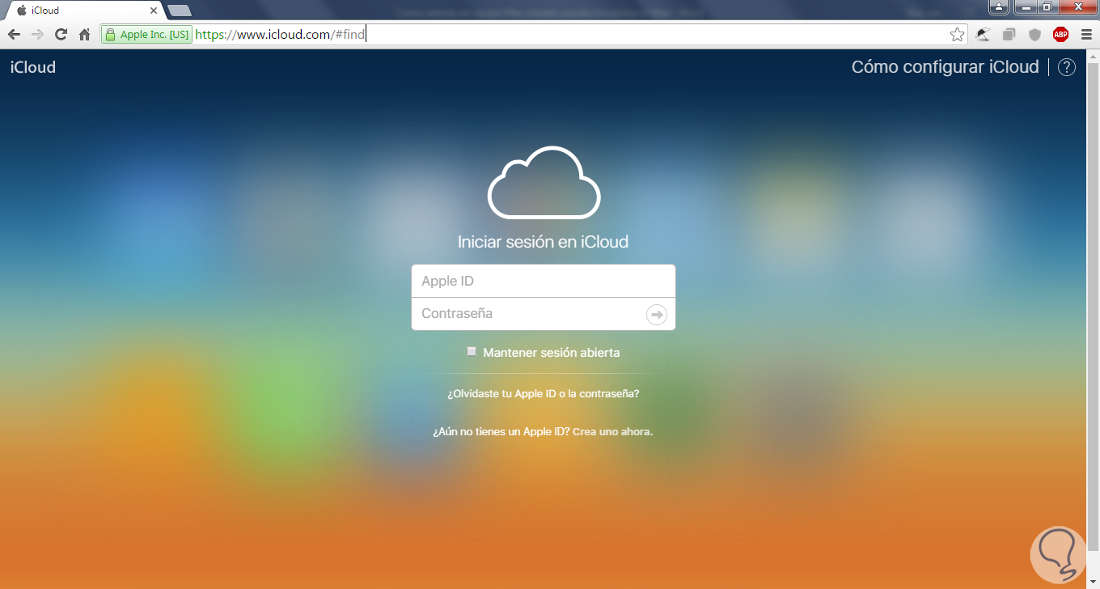Tick the Mantener sesión abierta checkbox
This screenshot has height=589, width=1100.
coord(471,351)
